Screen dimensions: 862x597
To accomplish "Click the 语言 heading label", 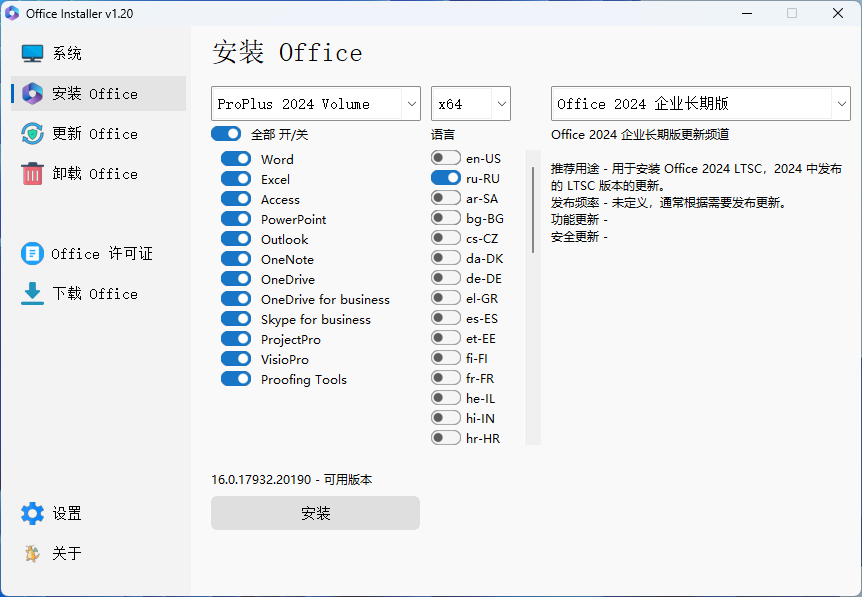I will point(443,134).
